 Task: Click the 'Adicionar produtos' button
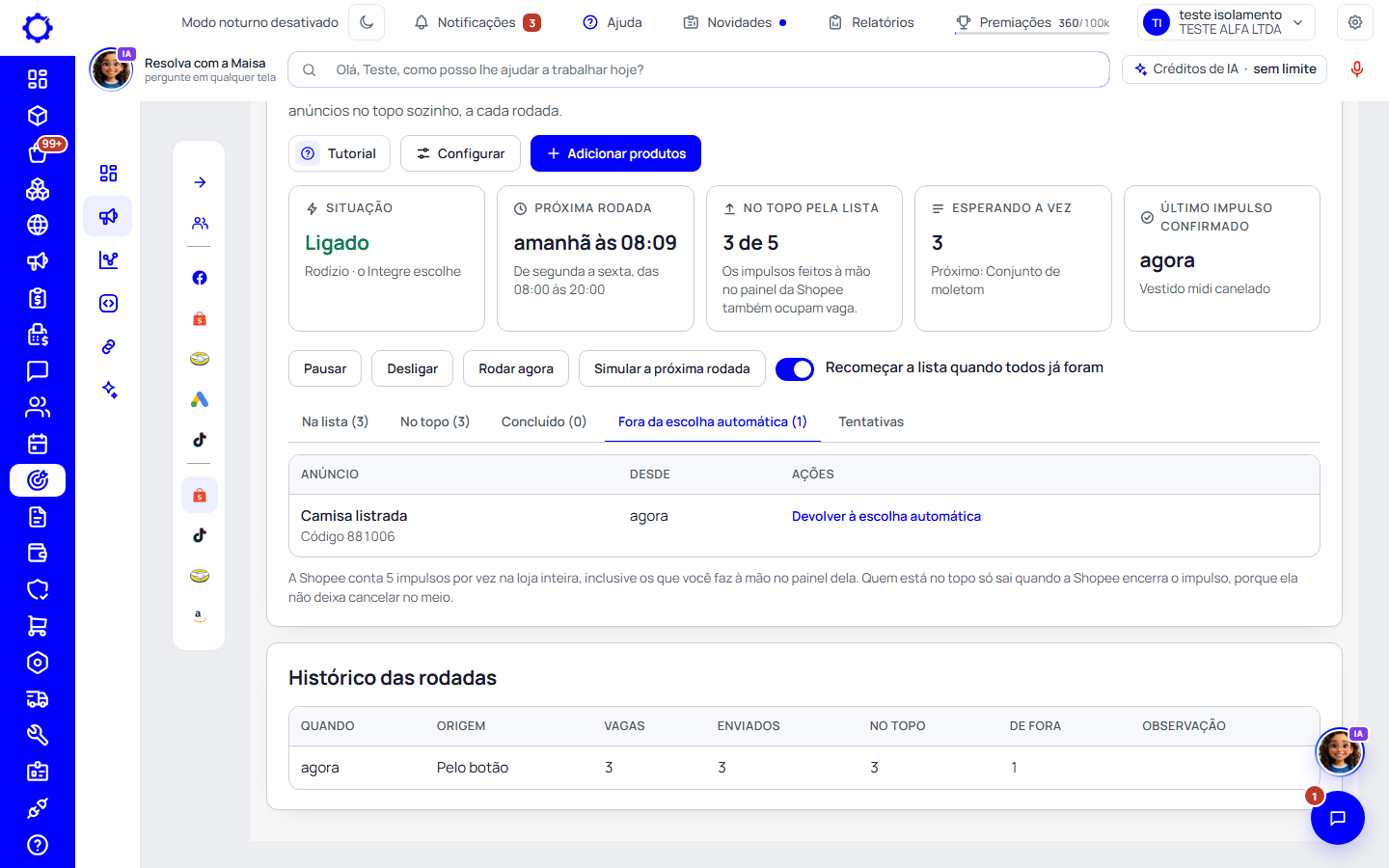[615, 153]
